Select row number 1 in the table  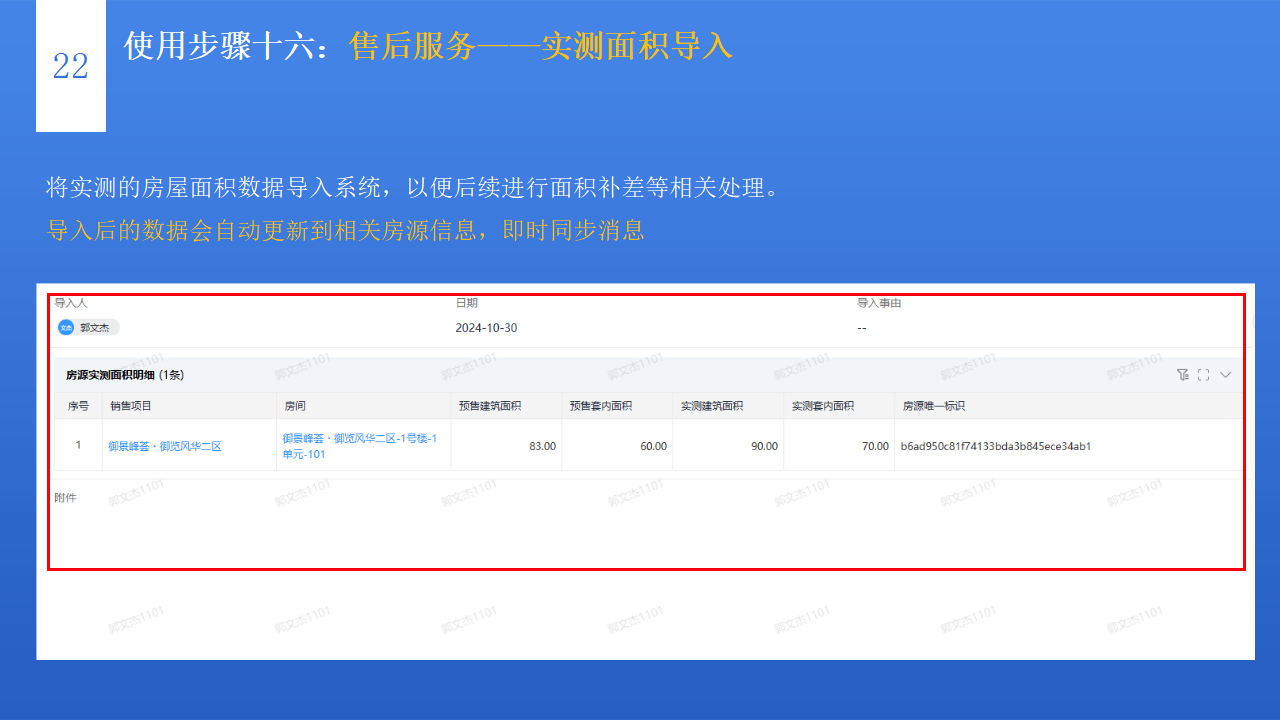pyautogui.click(x=77, y=445)
